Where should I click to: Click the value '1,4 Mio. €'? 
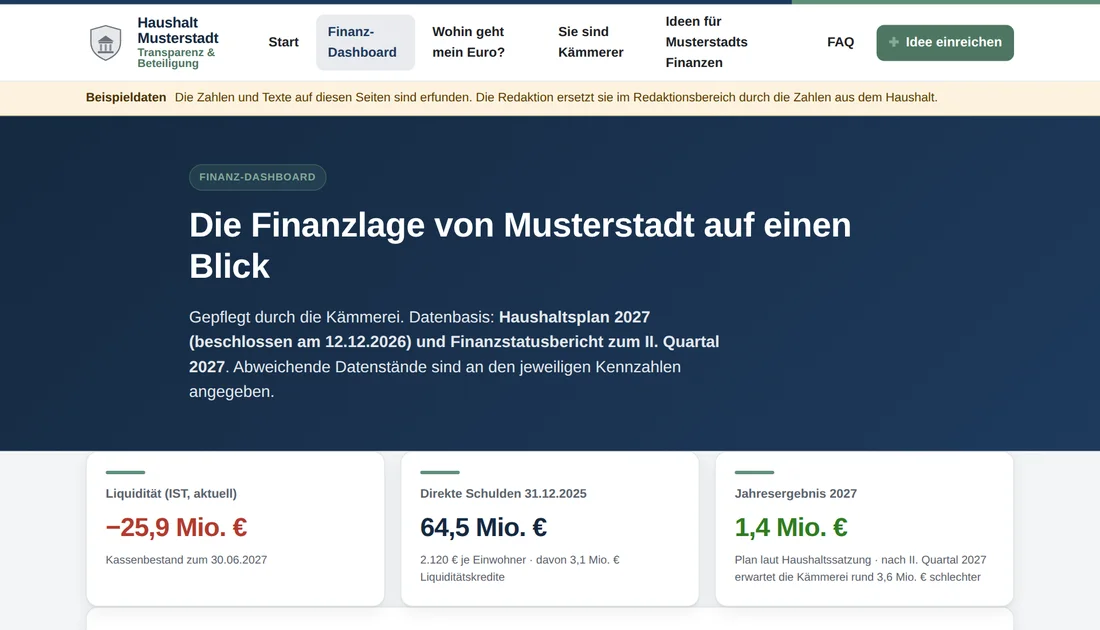coord(791,528)
